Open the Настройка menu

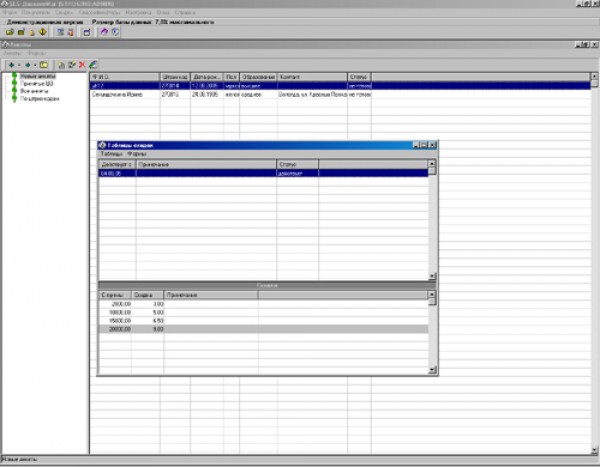pyautogui.click(x=139, y=13)
